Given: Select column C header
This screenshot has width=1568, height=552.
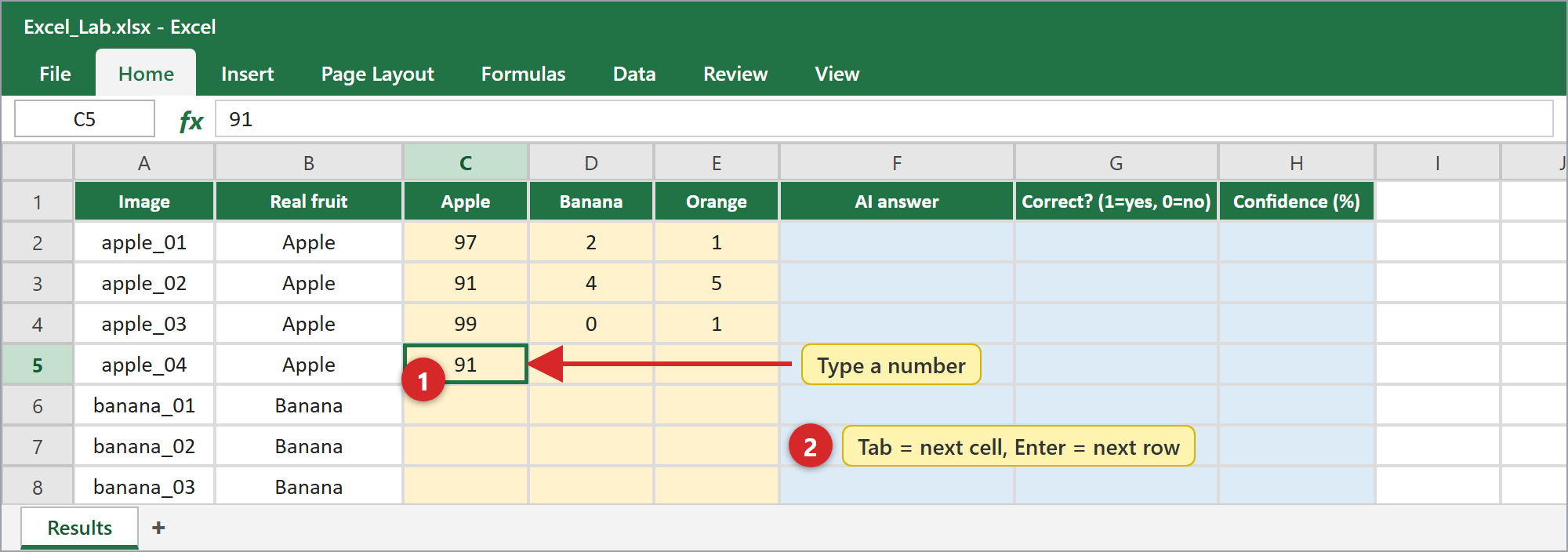Looking at the screenshot, I should [466, 162].
